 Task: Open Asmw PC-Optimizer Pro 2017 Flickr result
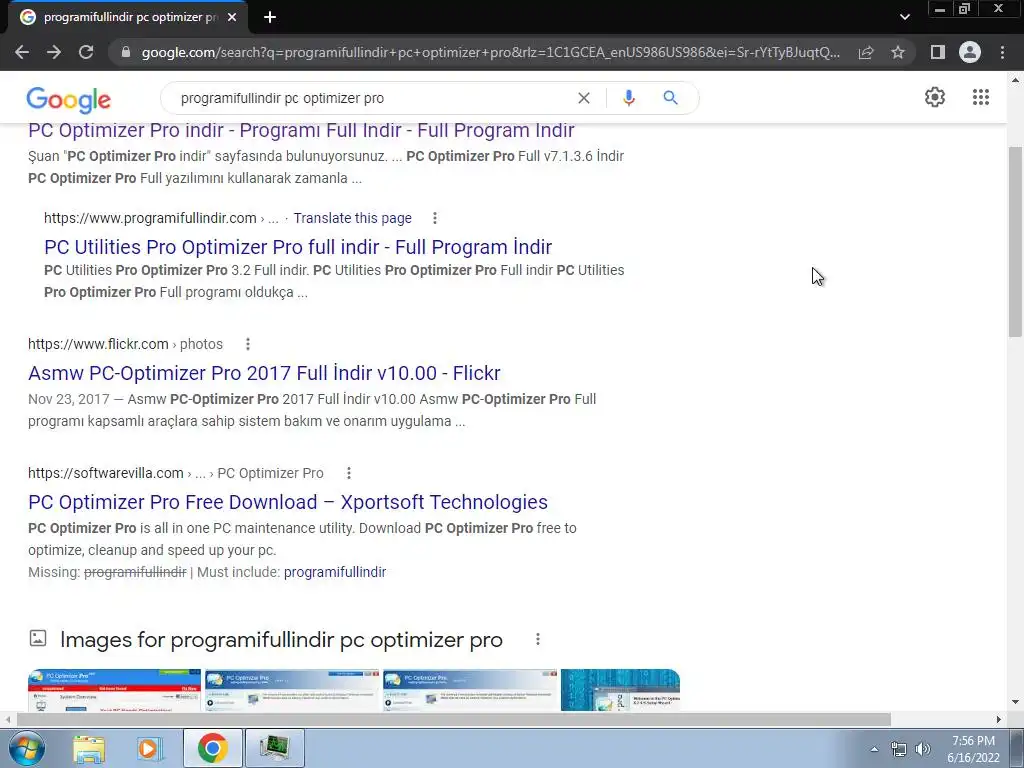click(x=264, y=373)
